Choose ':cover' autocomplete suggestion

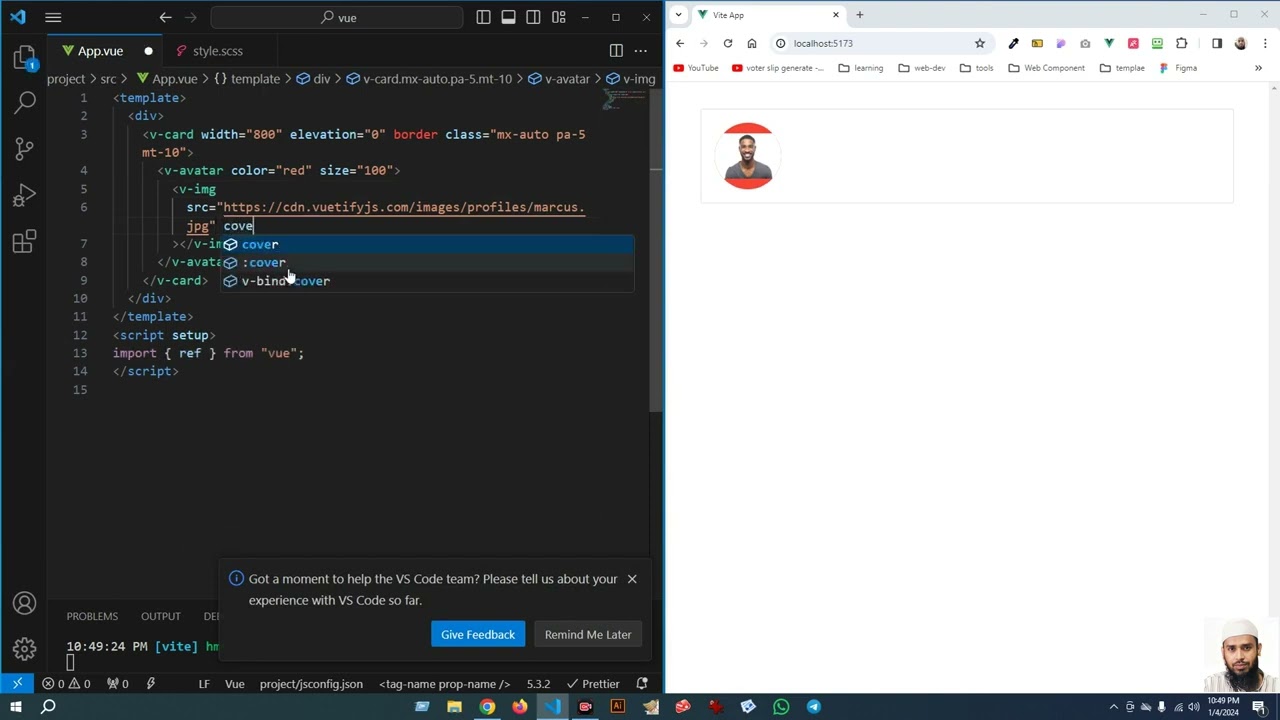coord(427,262)
